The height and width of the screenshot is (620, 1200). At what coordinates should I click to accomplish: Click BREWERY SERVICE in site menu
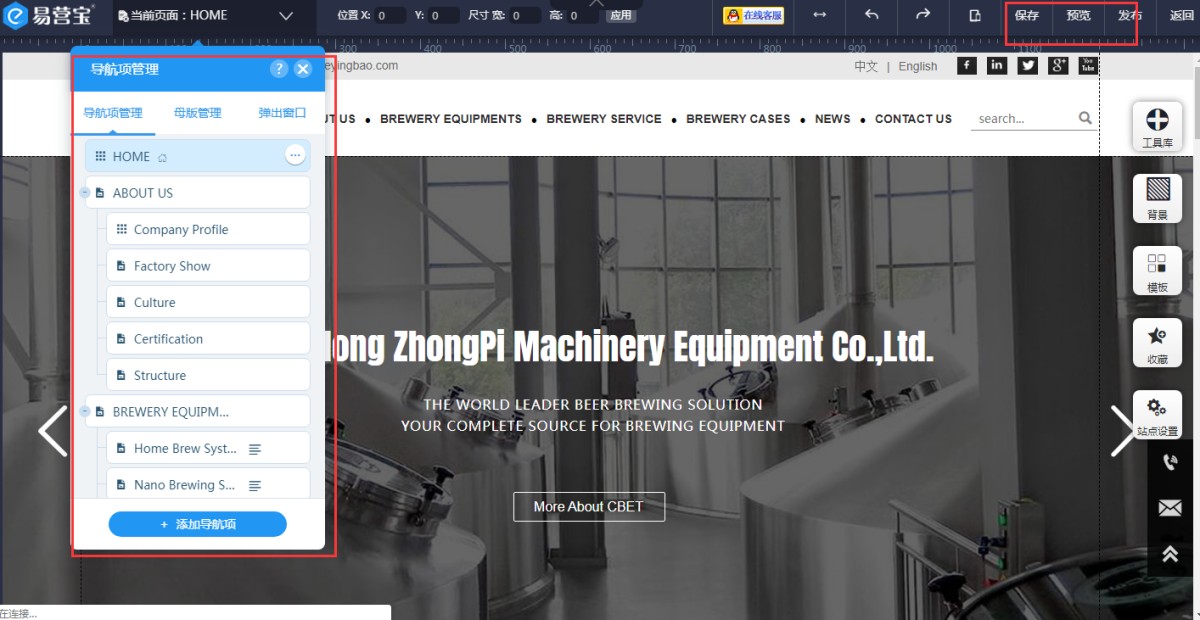click(604, 118)
